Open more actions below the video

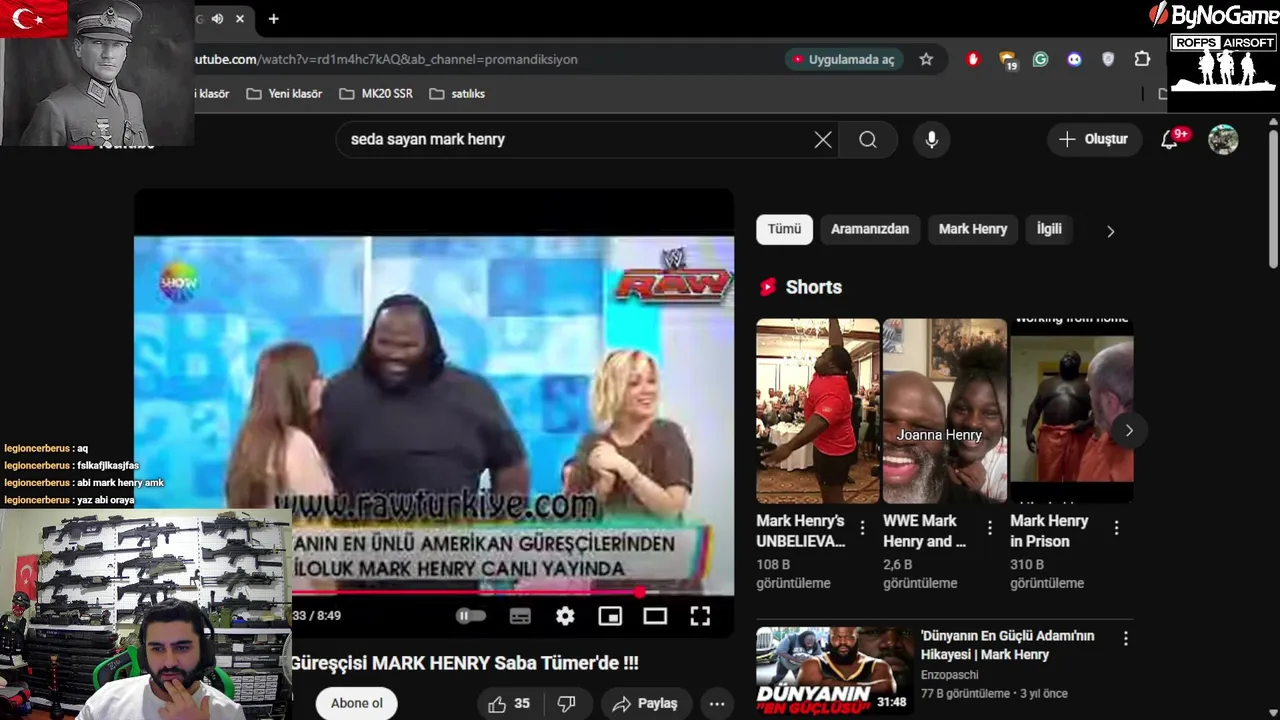[x=717, y=704]
